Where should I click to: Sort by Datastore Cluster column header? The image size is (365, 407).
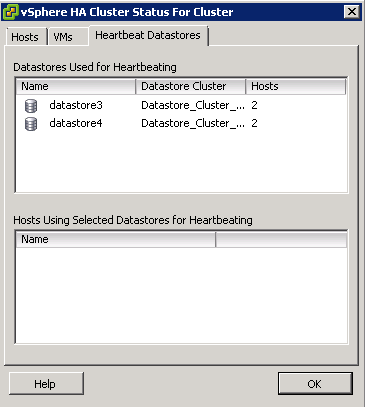pos(191,86)
